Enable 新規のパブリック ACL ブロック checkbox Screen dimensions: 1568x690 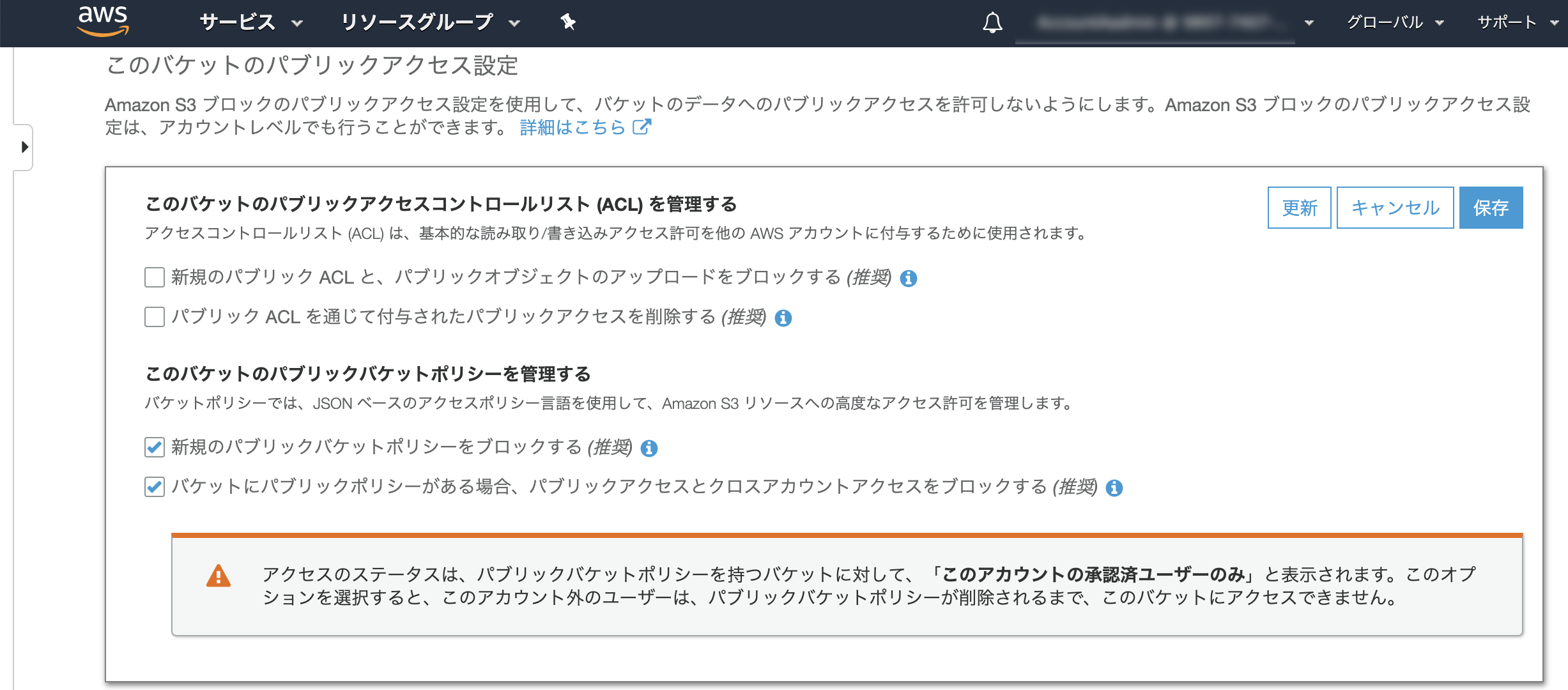(153, 278)
